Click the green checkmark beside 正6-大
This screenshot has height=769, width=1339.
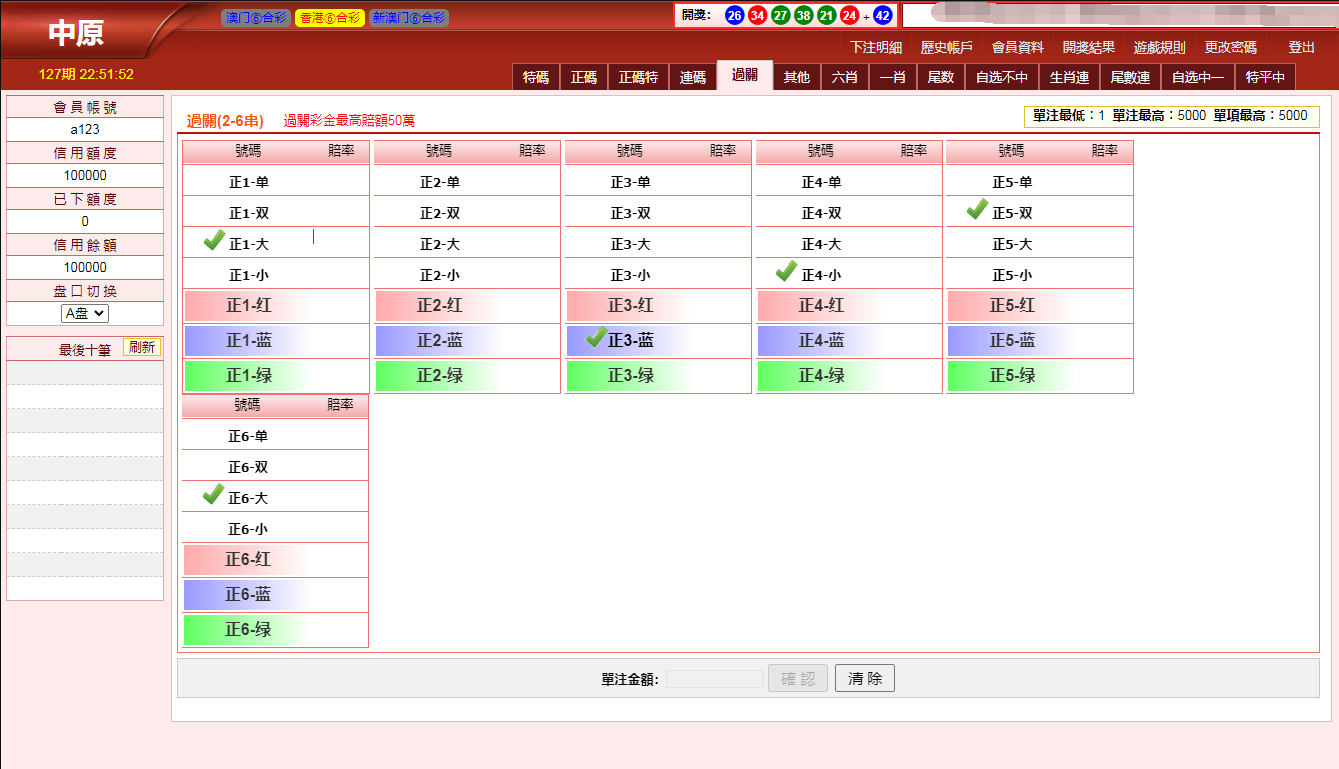[x=213, y=495]
